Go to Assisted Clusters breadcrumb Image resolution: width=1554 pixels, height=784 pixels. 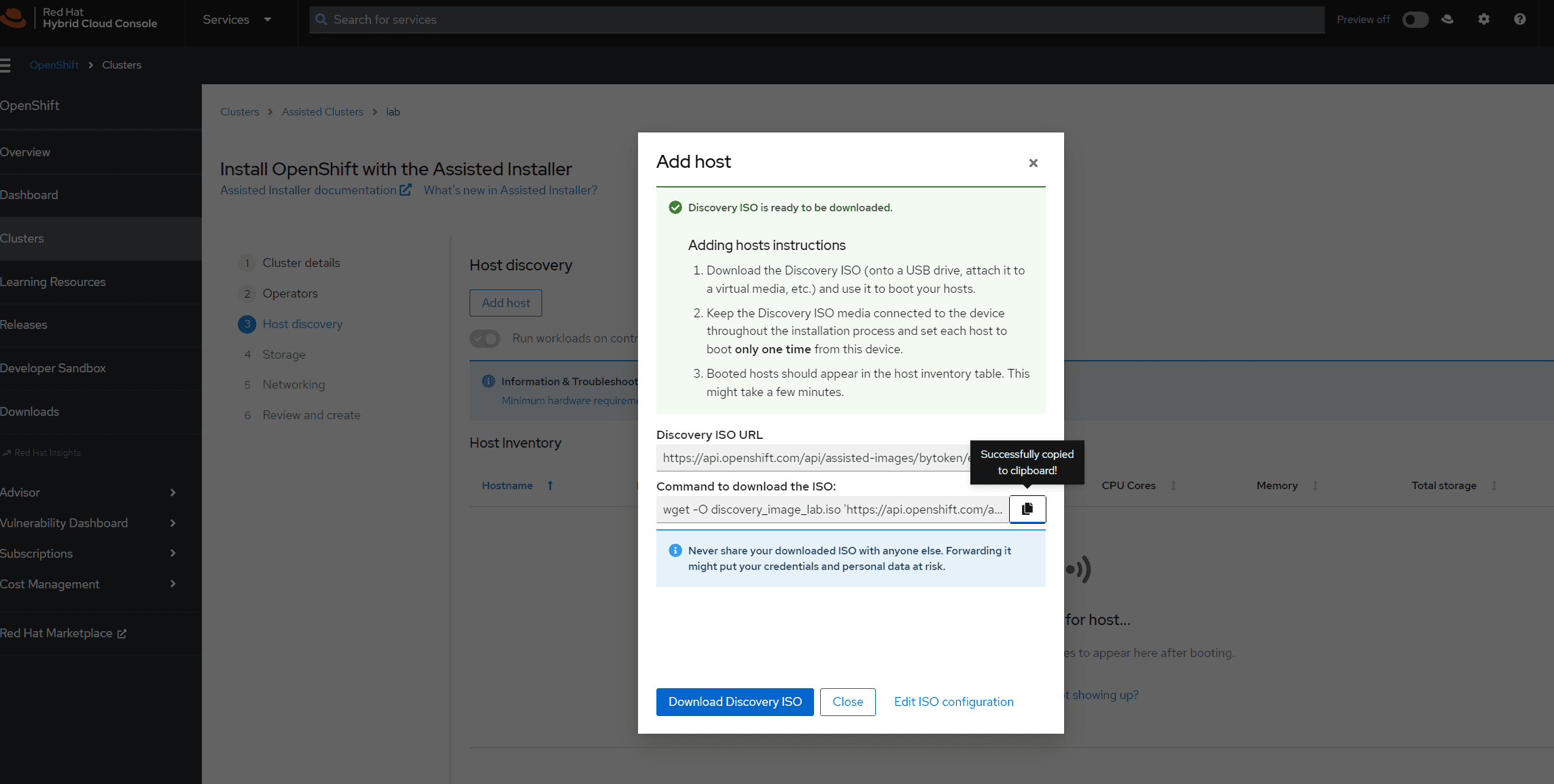(323, 112)
